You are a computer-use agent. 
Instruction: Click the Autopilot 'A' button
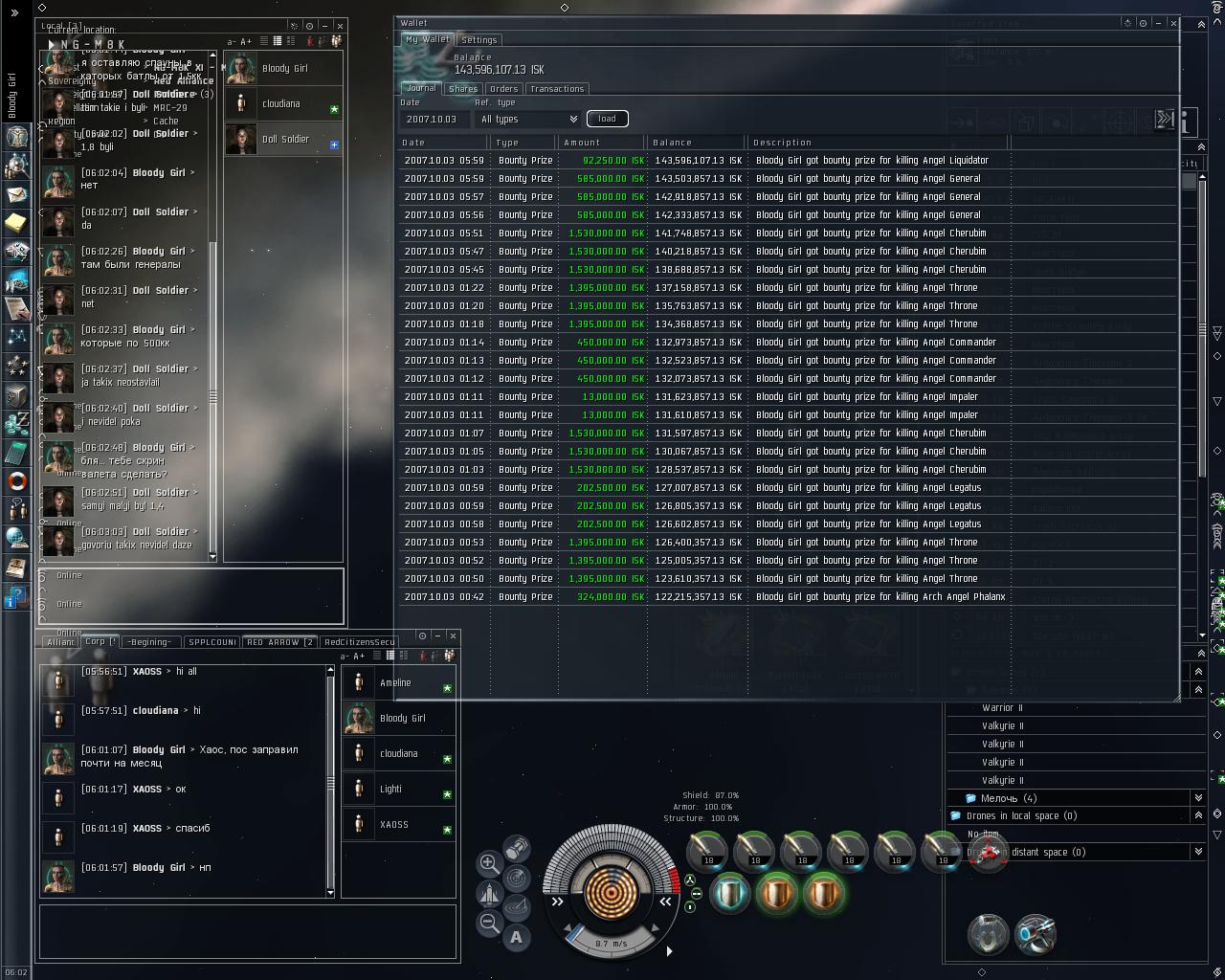[x=517, y=937]
